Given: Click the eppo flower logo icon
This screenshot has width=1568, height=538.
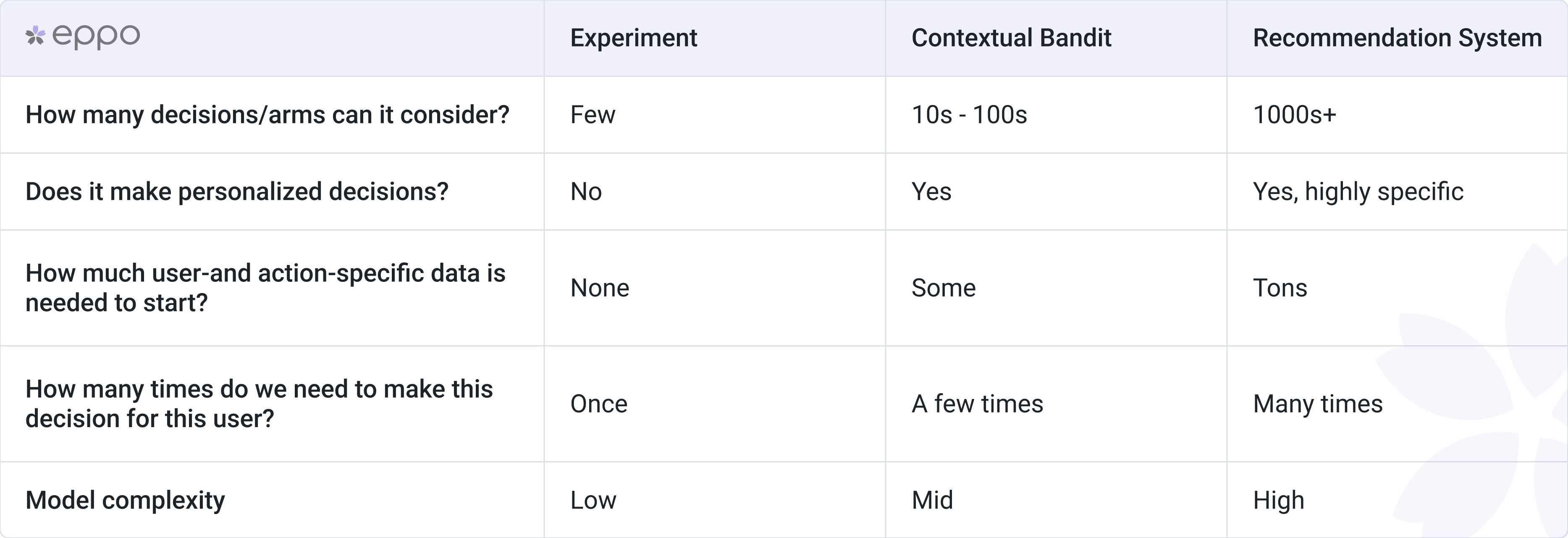Looking at the screenshot, I should (35, 36).
